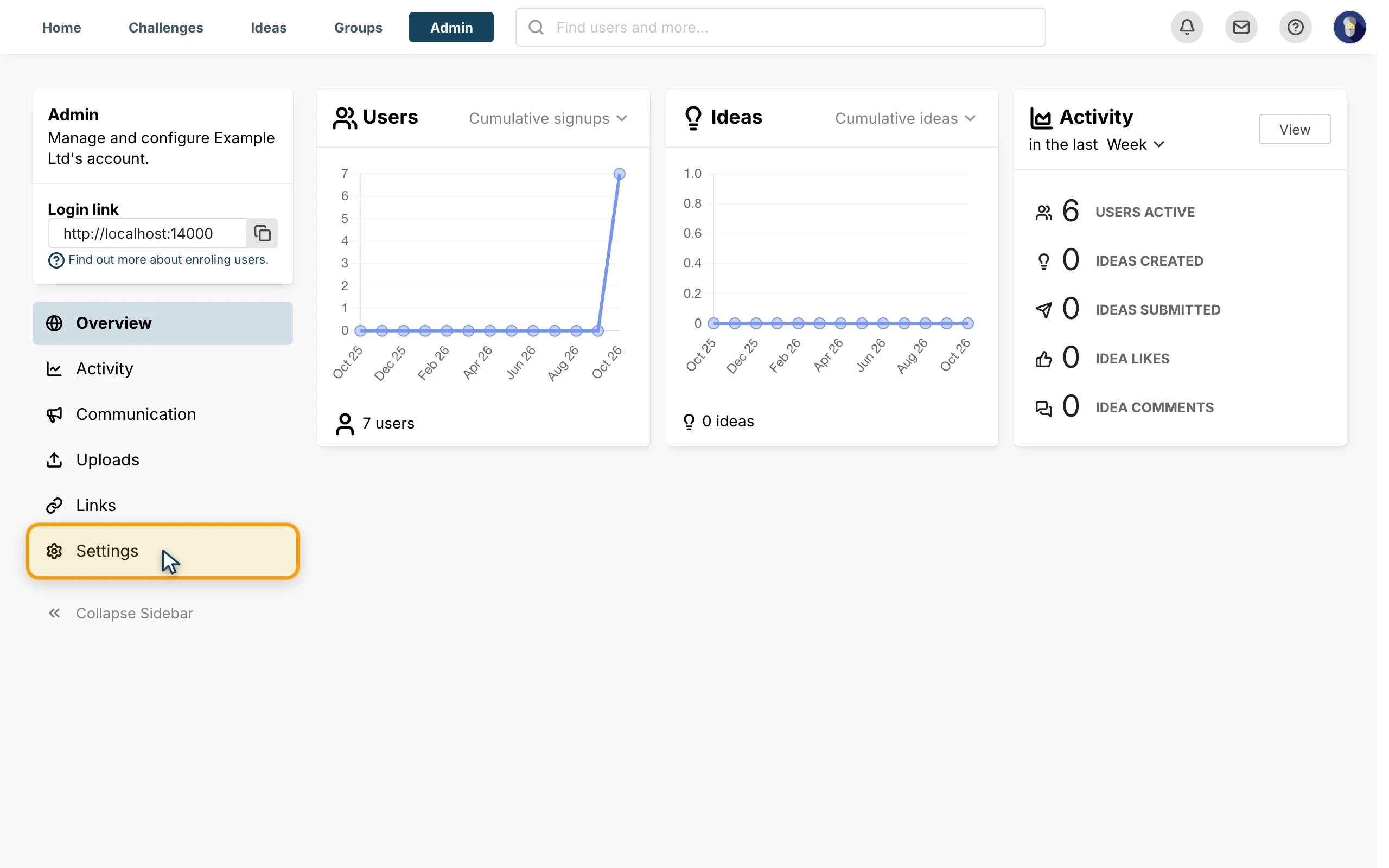Click the Ideas Created lightbulb icon

coord(1043,262)
